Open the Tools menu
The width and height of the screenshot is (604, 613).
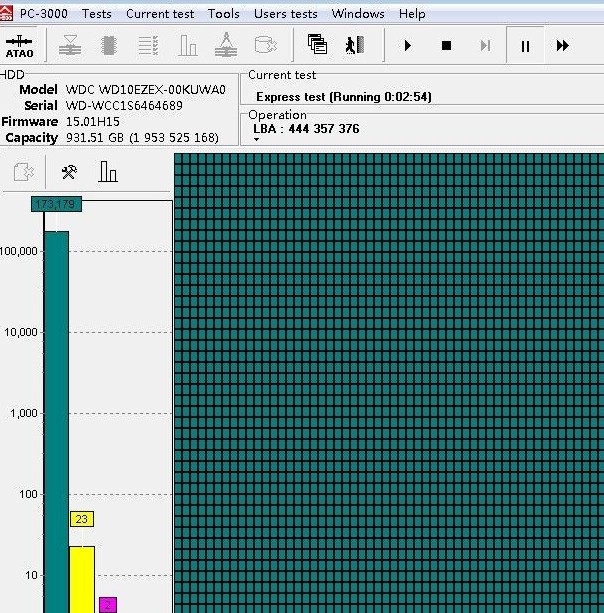[x=224, y=14]
